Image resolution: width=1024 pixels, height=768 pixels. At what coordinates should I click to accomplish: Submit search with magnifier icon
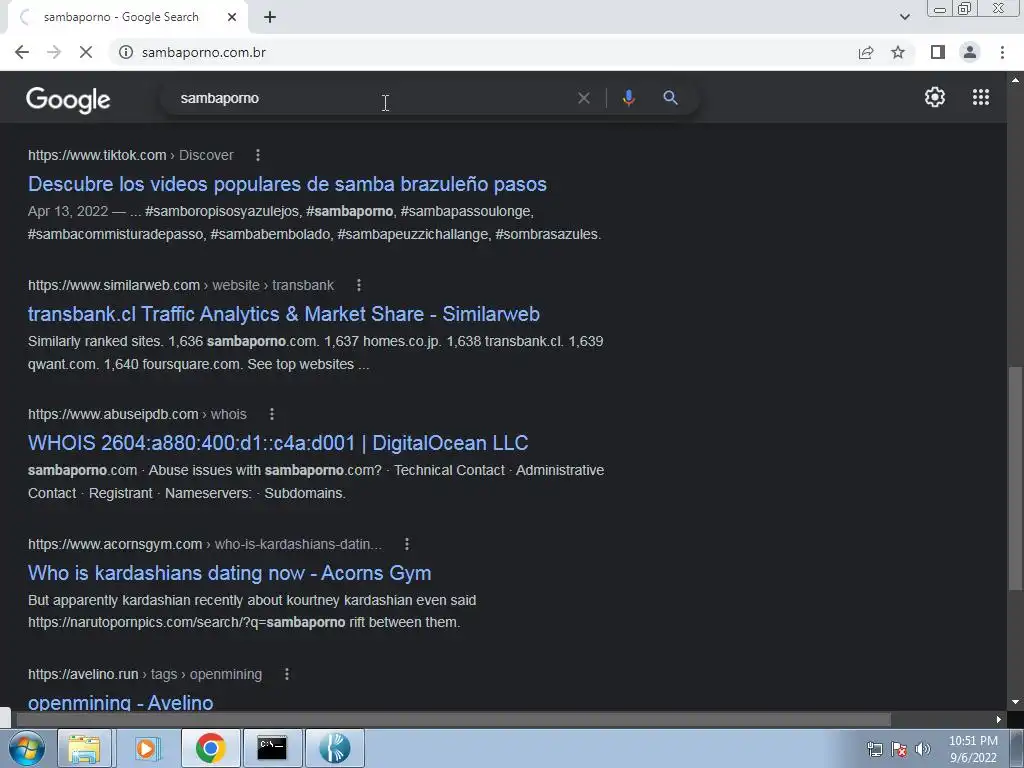[x=670, y=98]
